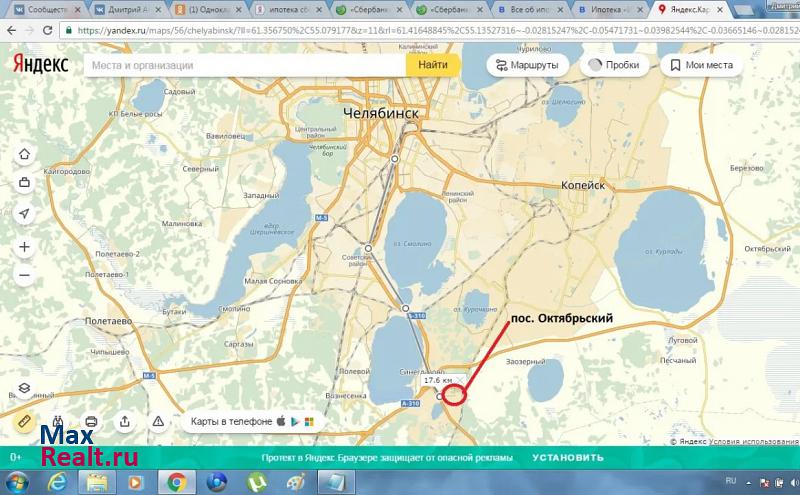
Task: Locate me with the arrow icon
Action: pos(24,214)
